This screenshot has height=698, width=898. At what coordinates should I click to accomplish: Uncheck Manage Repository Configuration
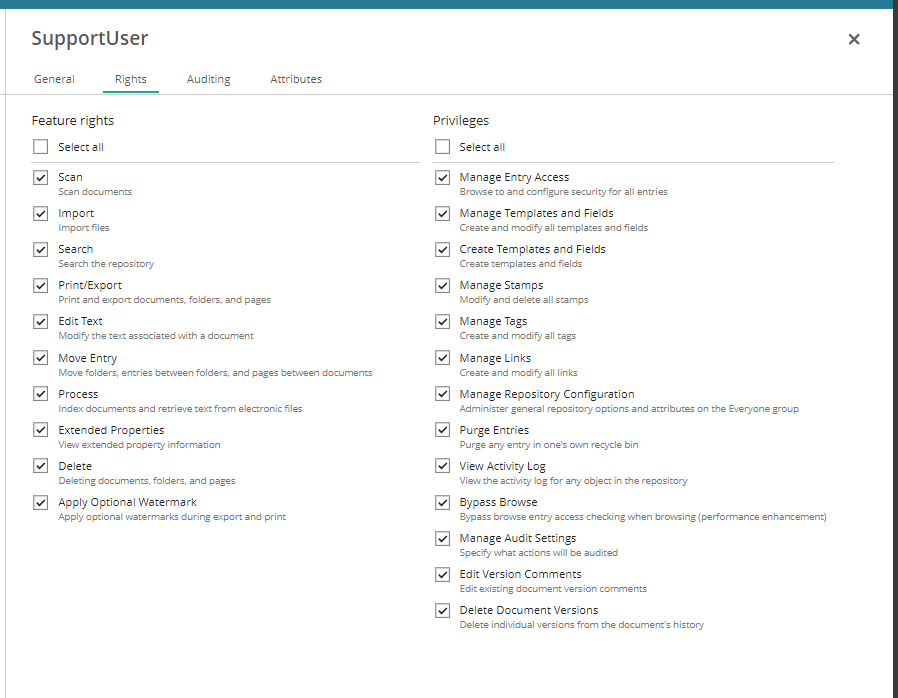coord(442,394)
